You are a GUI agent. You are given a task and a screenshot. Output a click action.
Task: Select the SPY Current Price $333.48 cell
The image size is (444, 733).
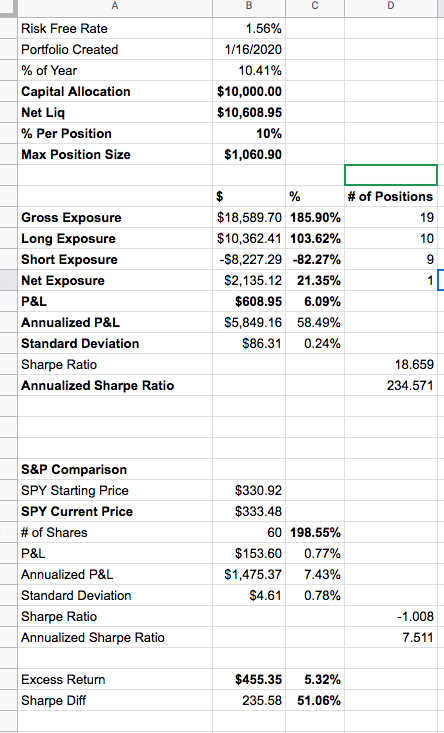click(249, 511)
